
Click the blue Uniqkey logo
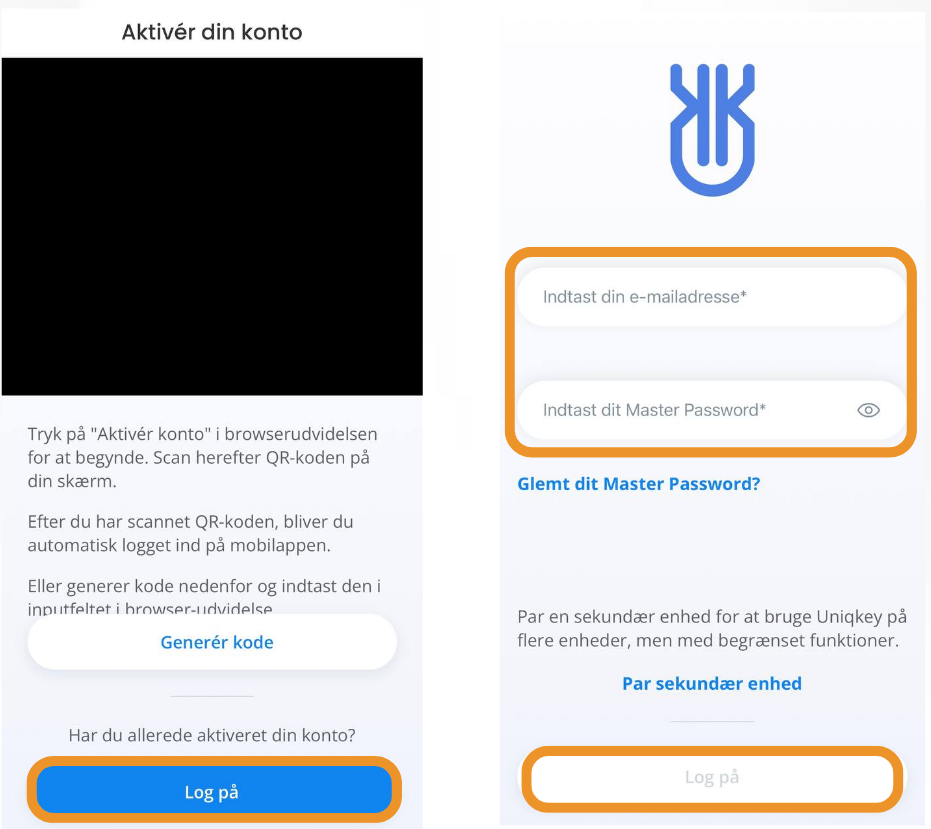[x=712, y=130]
